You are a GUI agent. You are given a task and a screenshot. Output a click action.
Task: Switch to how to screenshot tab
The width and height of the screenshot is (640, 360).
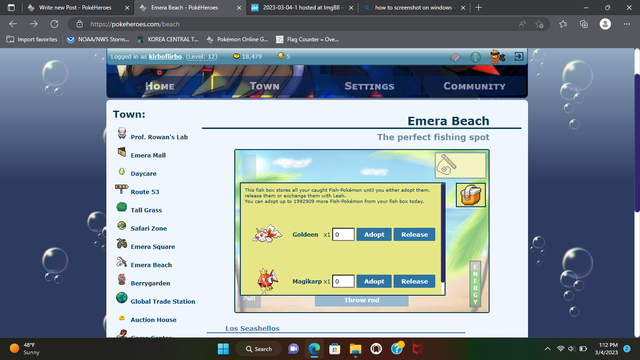pos(414,8)
